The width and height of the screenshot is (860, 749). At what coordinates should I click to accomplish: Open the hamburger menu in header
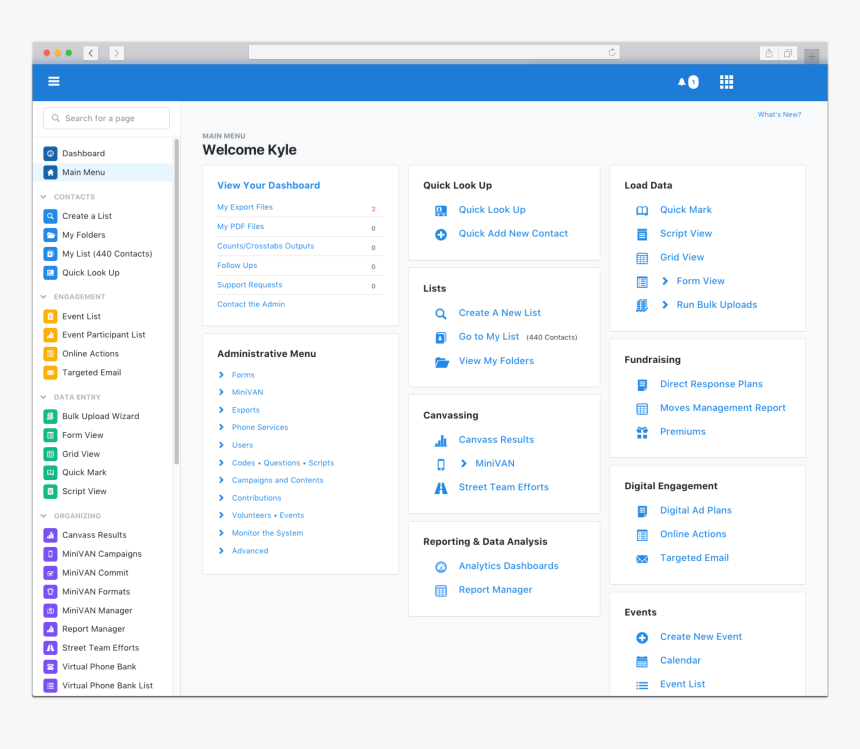tap(54, 82)
